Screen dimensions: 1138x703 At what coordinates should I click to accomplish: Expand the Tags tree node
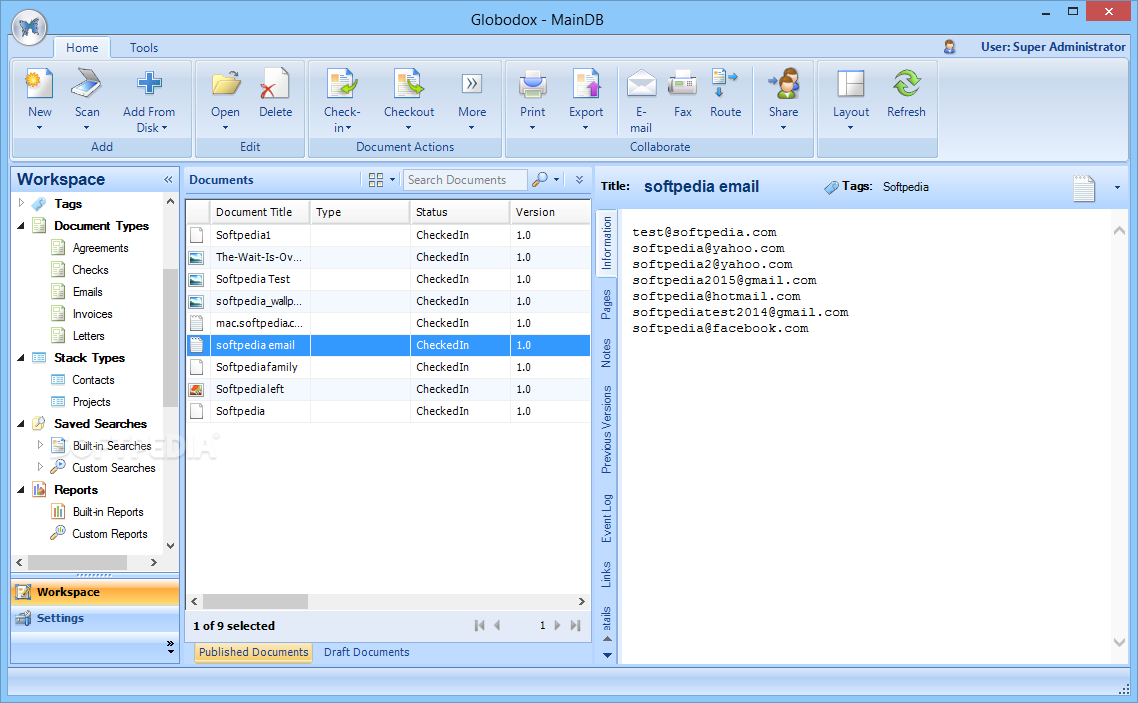click(21, 203)
